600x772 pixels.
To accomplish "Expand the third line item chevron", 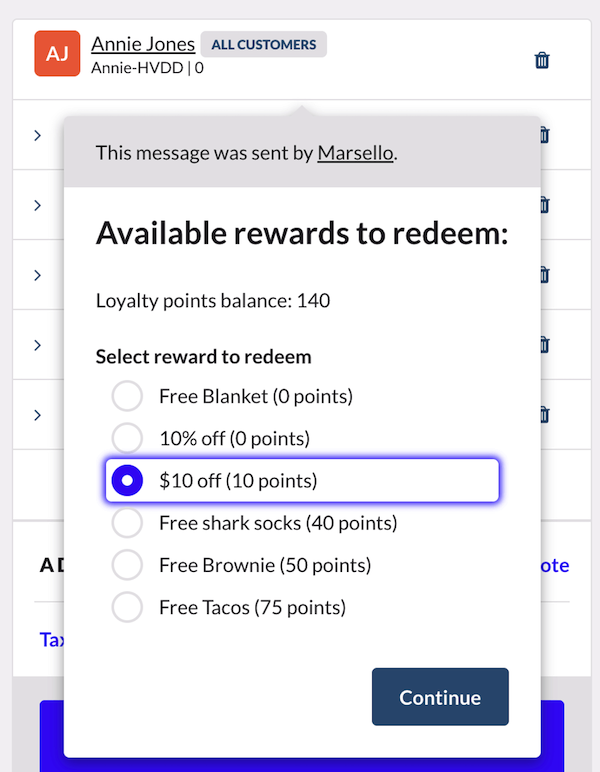I will click(37, 275).
